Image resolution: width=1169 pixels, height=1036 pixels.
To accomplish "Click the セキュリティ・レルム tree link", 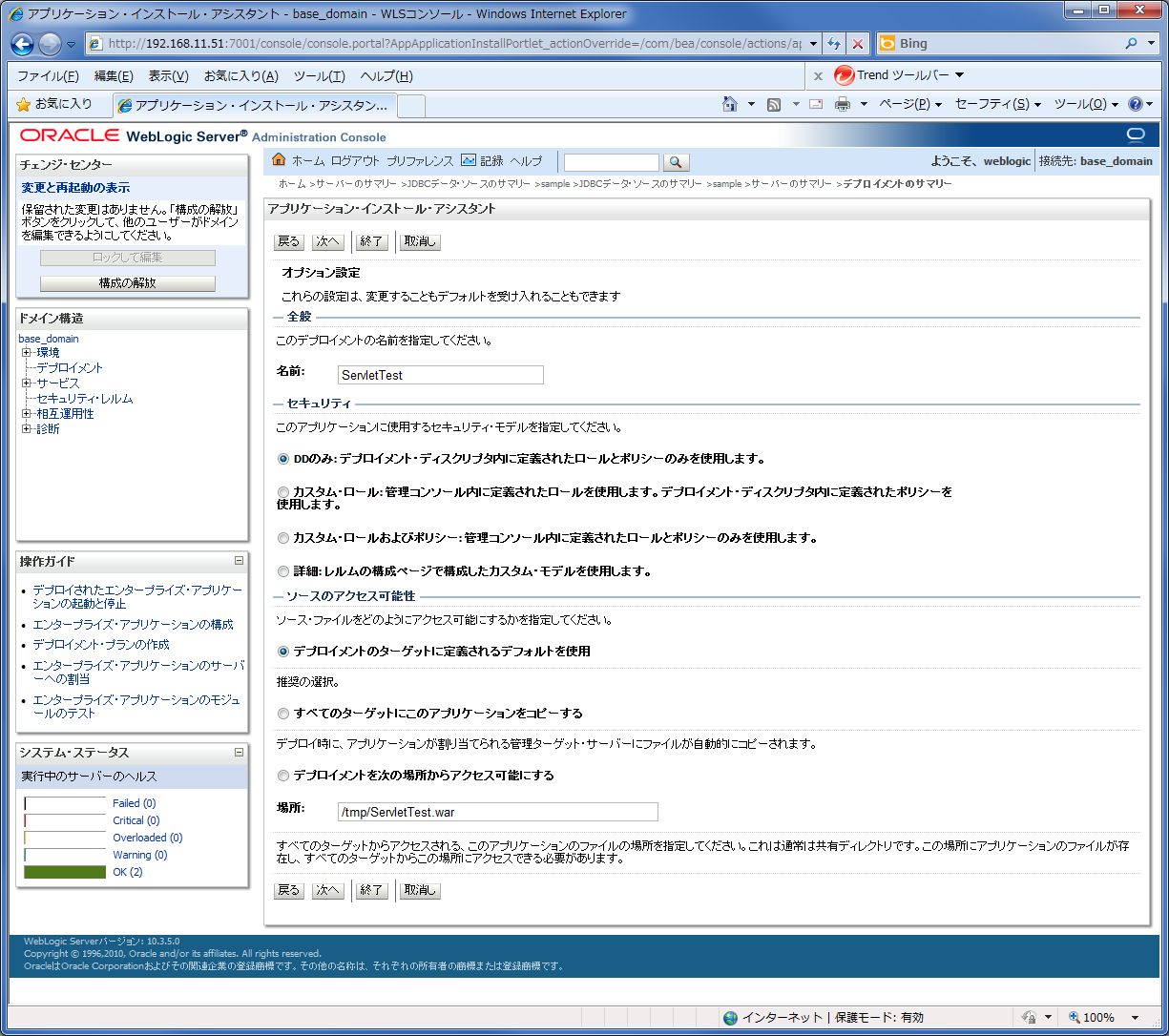I will [85, 399].
